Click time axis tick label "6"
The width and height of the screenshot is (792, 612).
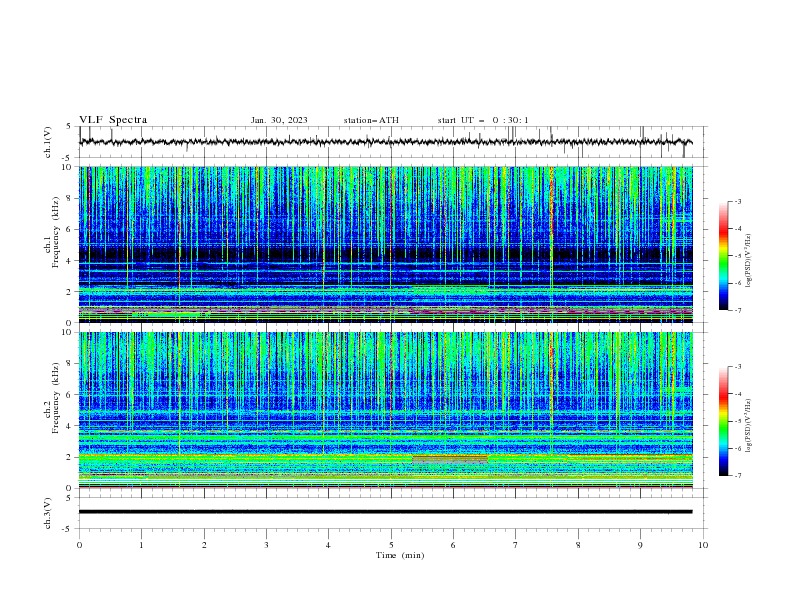(x=453, y=545)
